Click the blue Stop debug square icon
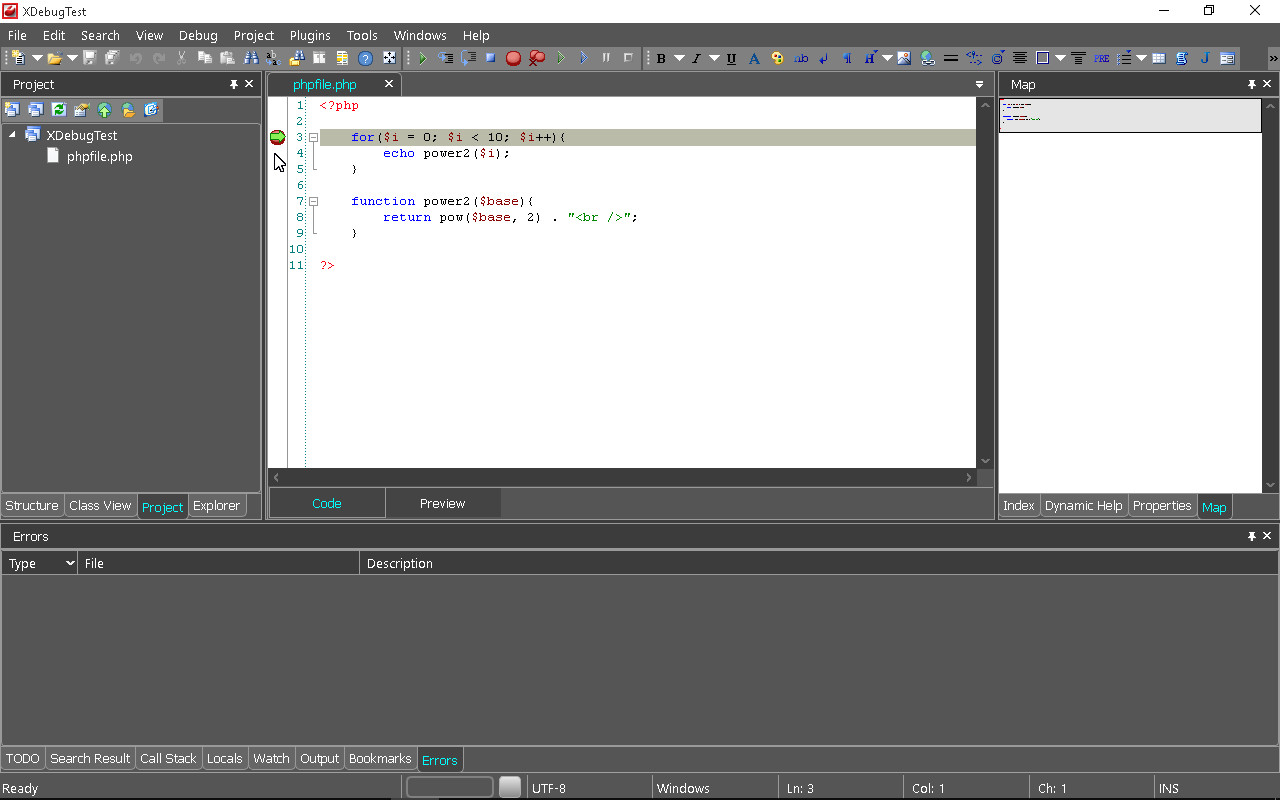The width and height of the screenshot is (1280, 800). tap(490, 58)
